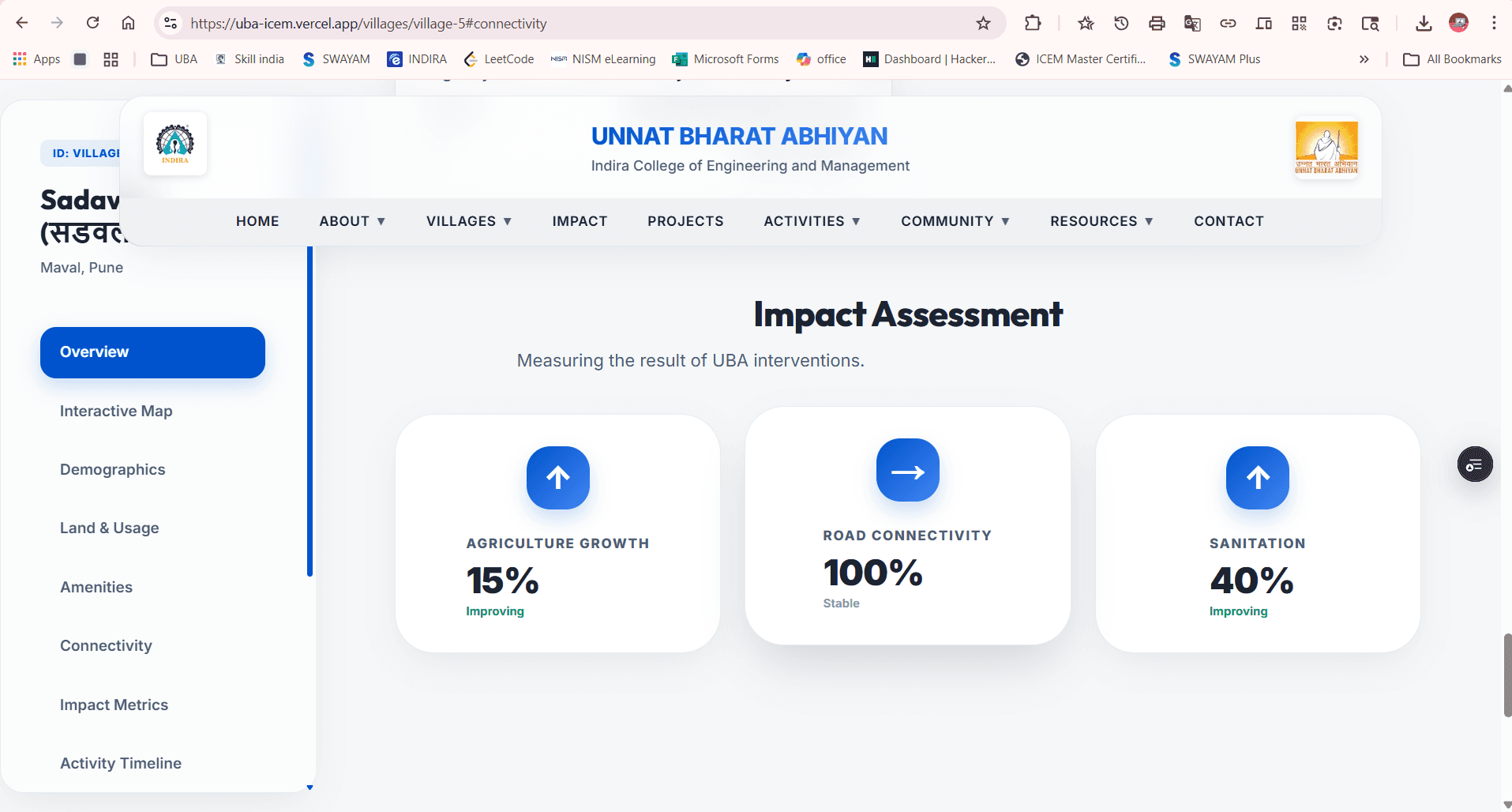Click the Road Connectivity right-arrow icon

[908, 470]
